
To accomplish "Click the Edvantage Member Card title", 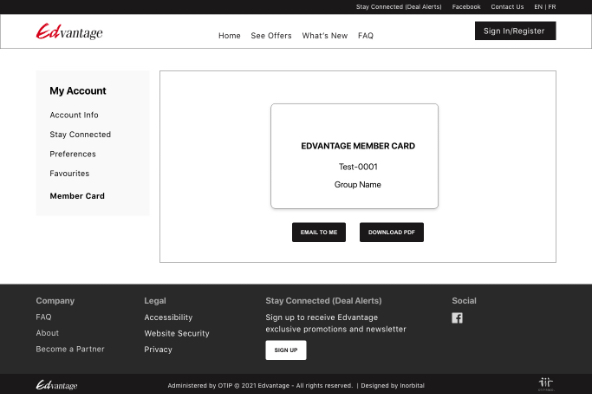I will [x=358, y=146].
